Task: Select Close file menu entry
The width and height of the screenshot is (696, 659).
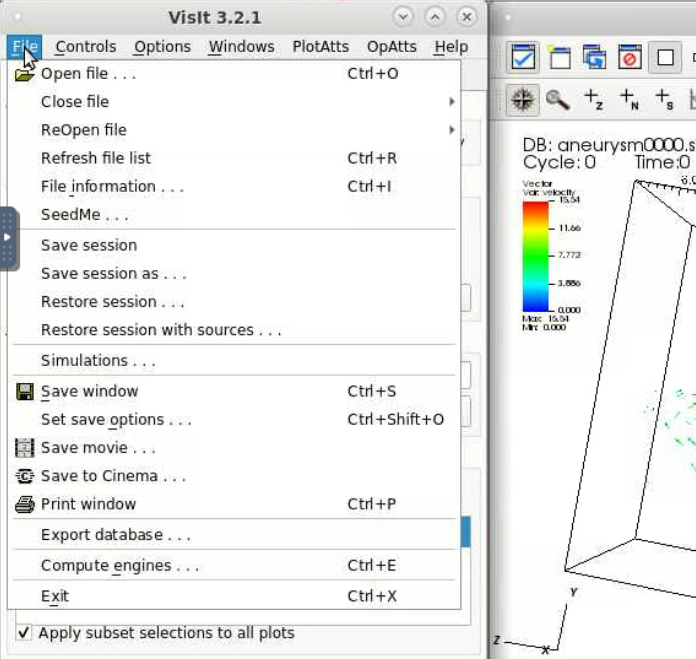Action: pos(234,102)
